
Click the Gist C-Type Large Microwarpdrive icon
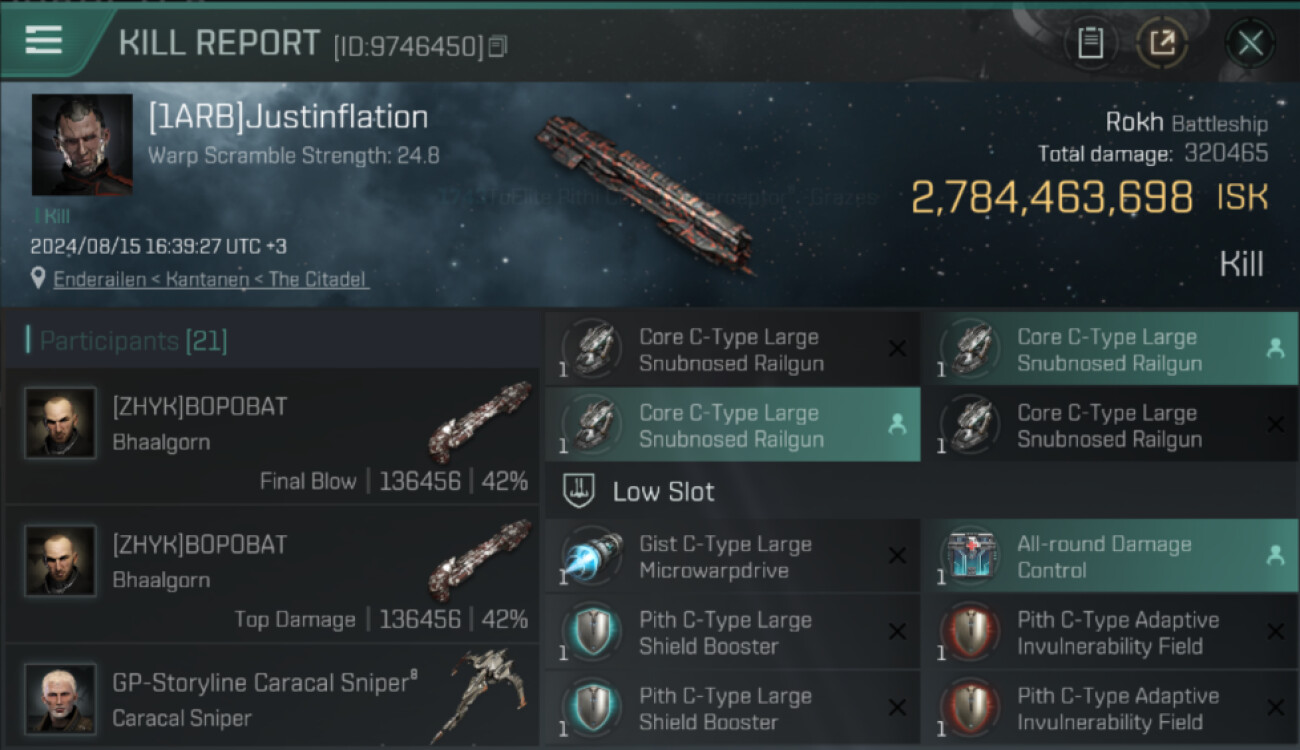(x=592, y=557)
